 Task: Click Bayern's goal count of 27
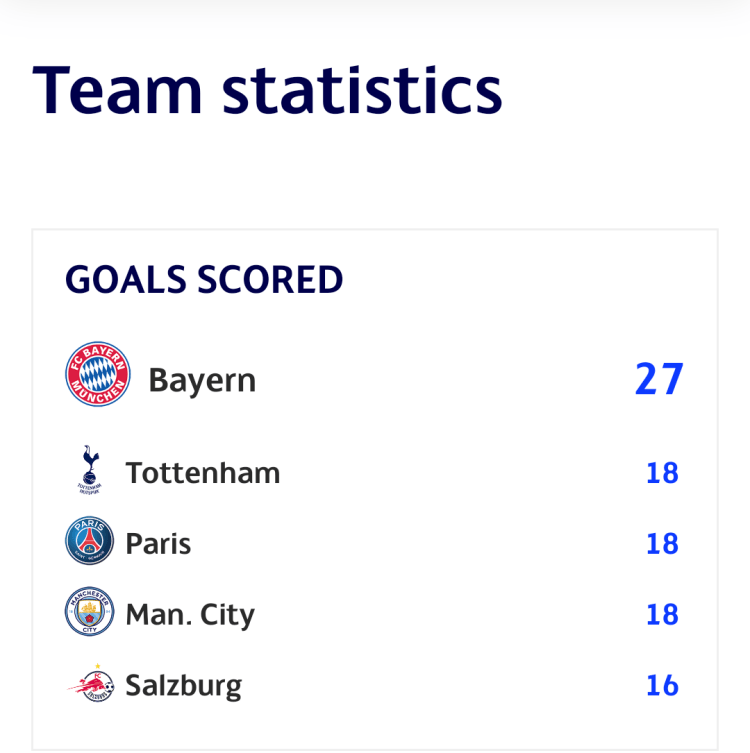[x=659, y=380]
